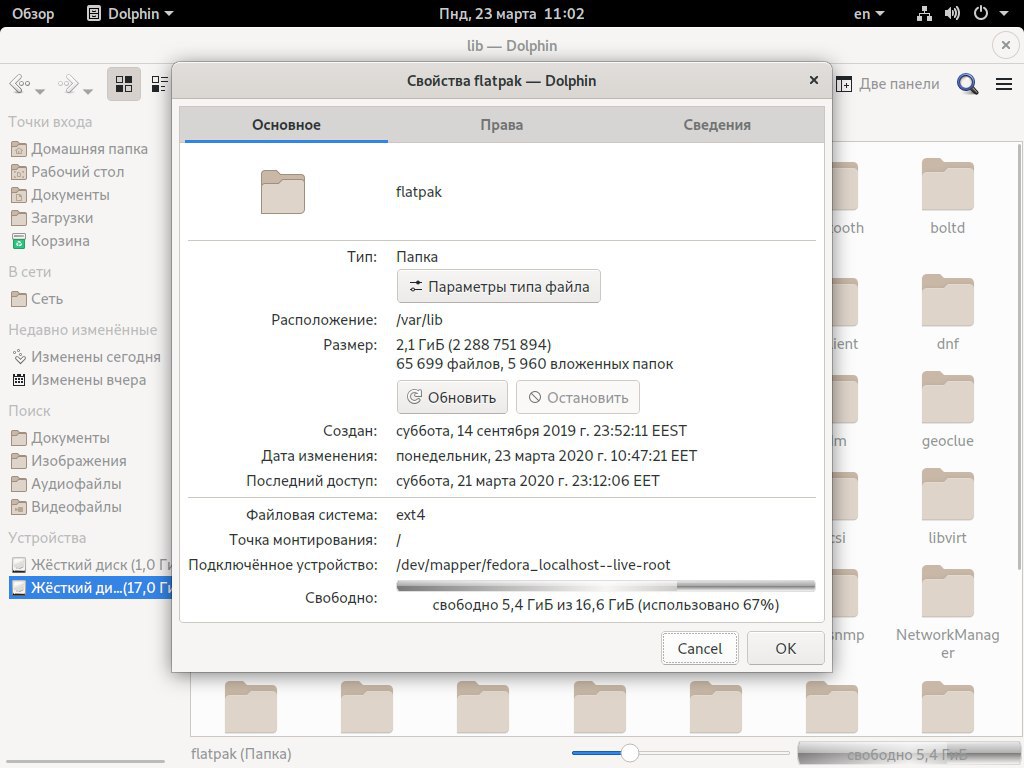The image size is (1024, 768).
Task: Switch to the Права tab
Action: point(502,125)
